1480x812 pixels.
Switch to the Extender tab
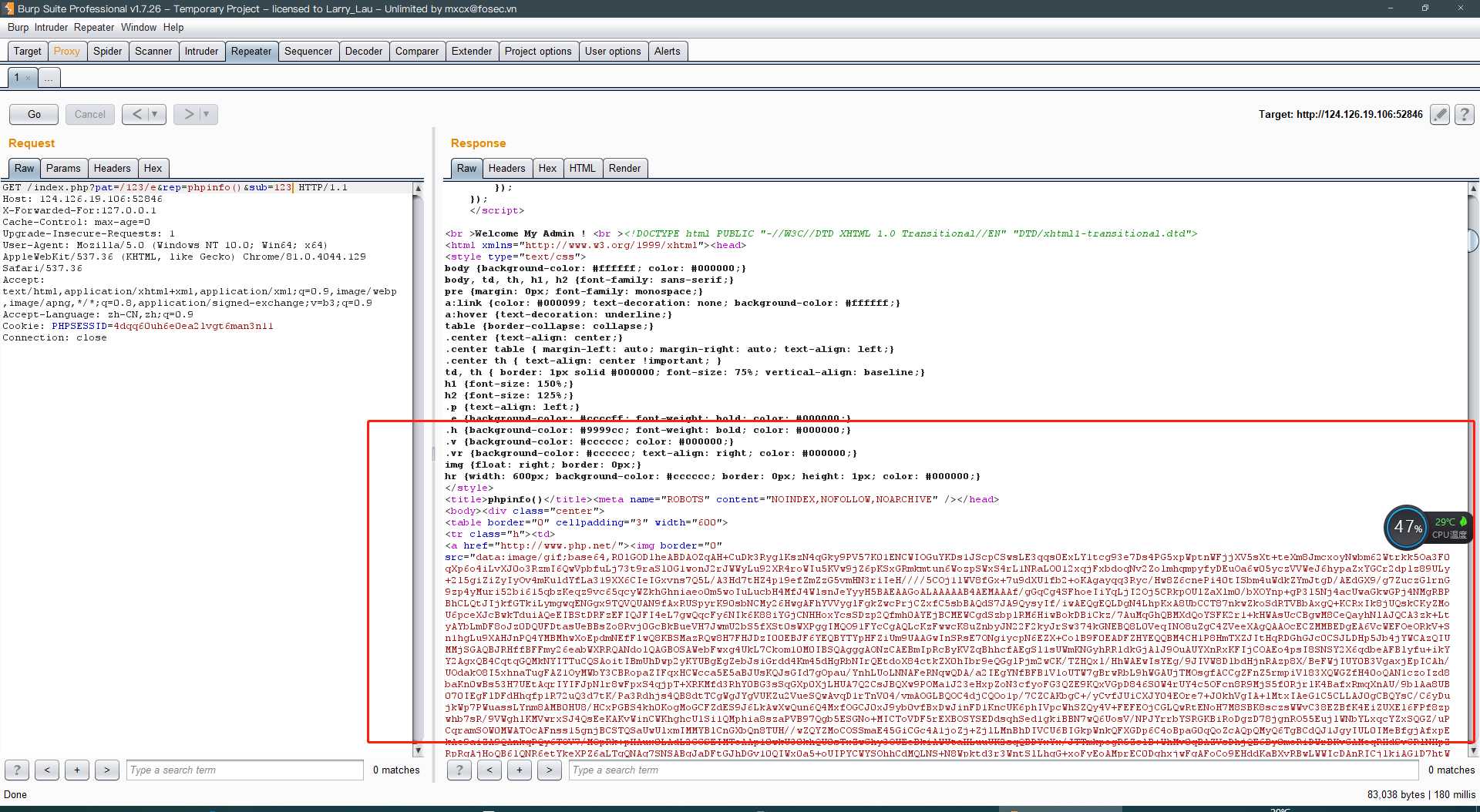point(472,52)
